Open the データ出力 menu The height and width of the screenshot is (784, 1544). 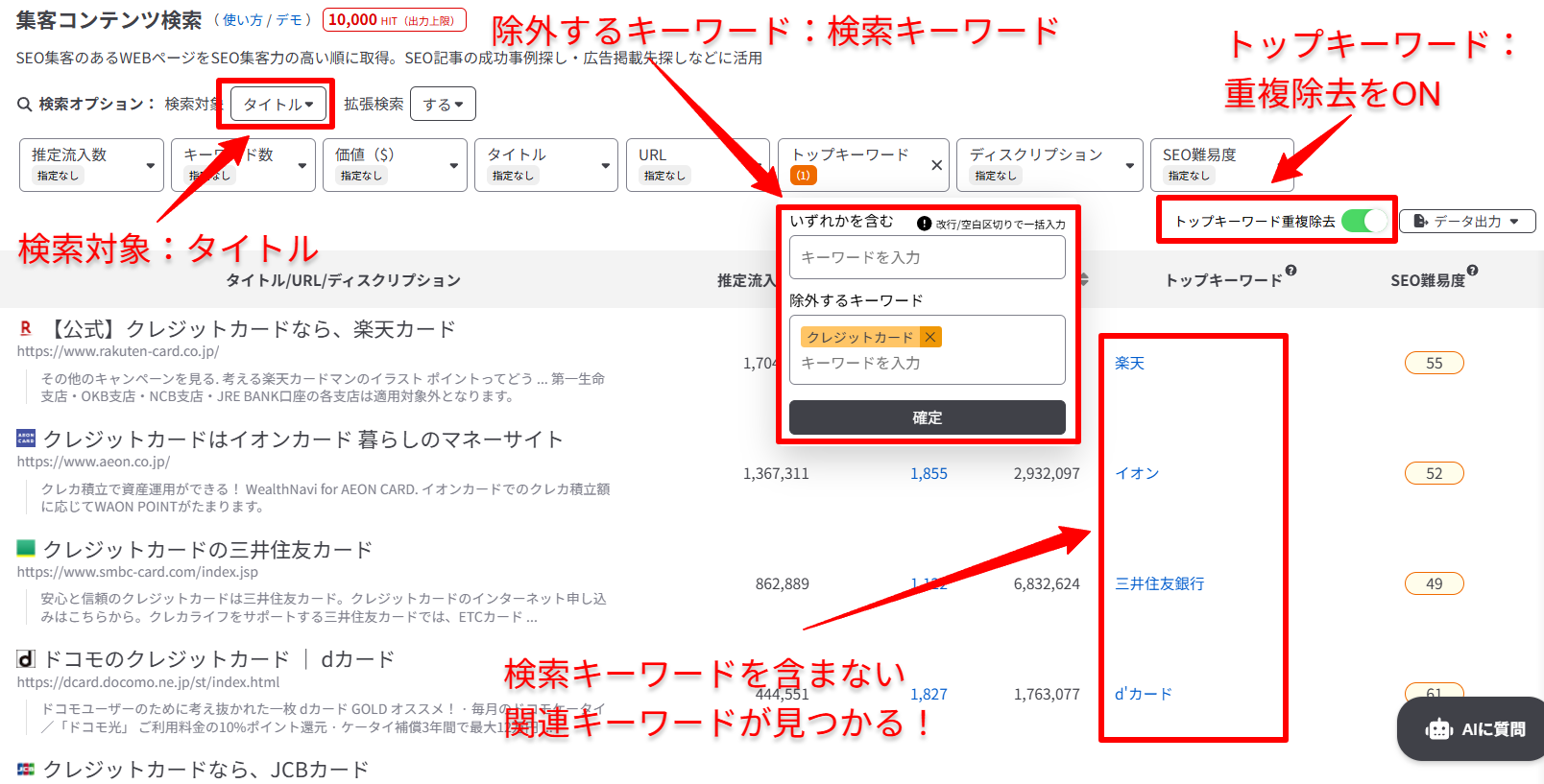point(1467,221)
